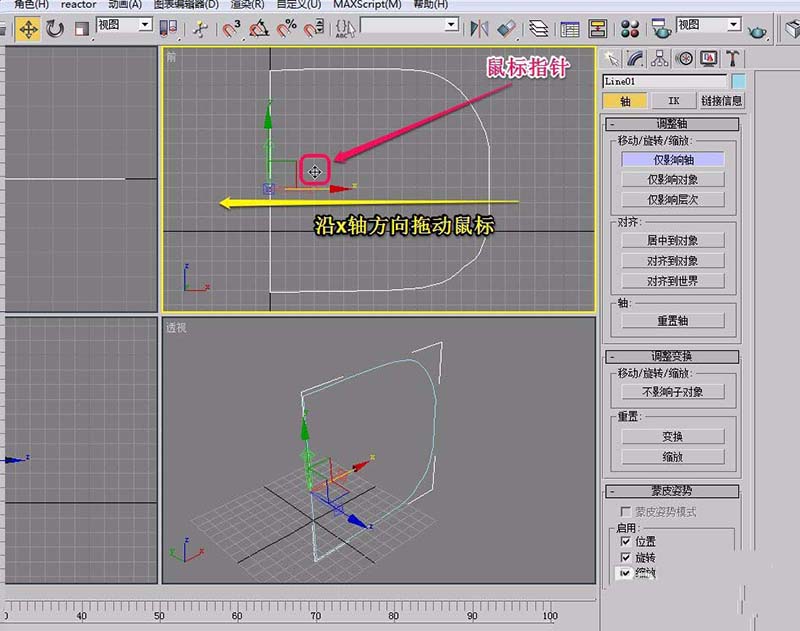Switch to the Modify command panel tab

click(635, 59)
